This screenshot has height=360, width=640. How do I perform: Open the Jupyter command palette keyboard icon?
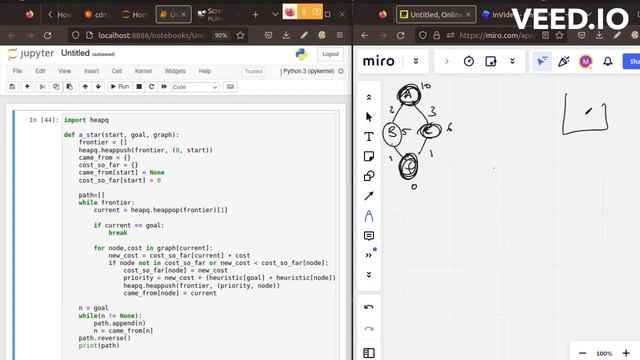point(230,87)
